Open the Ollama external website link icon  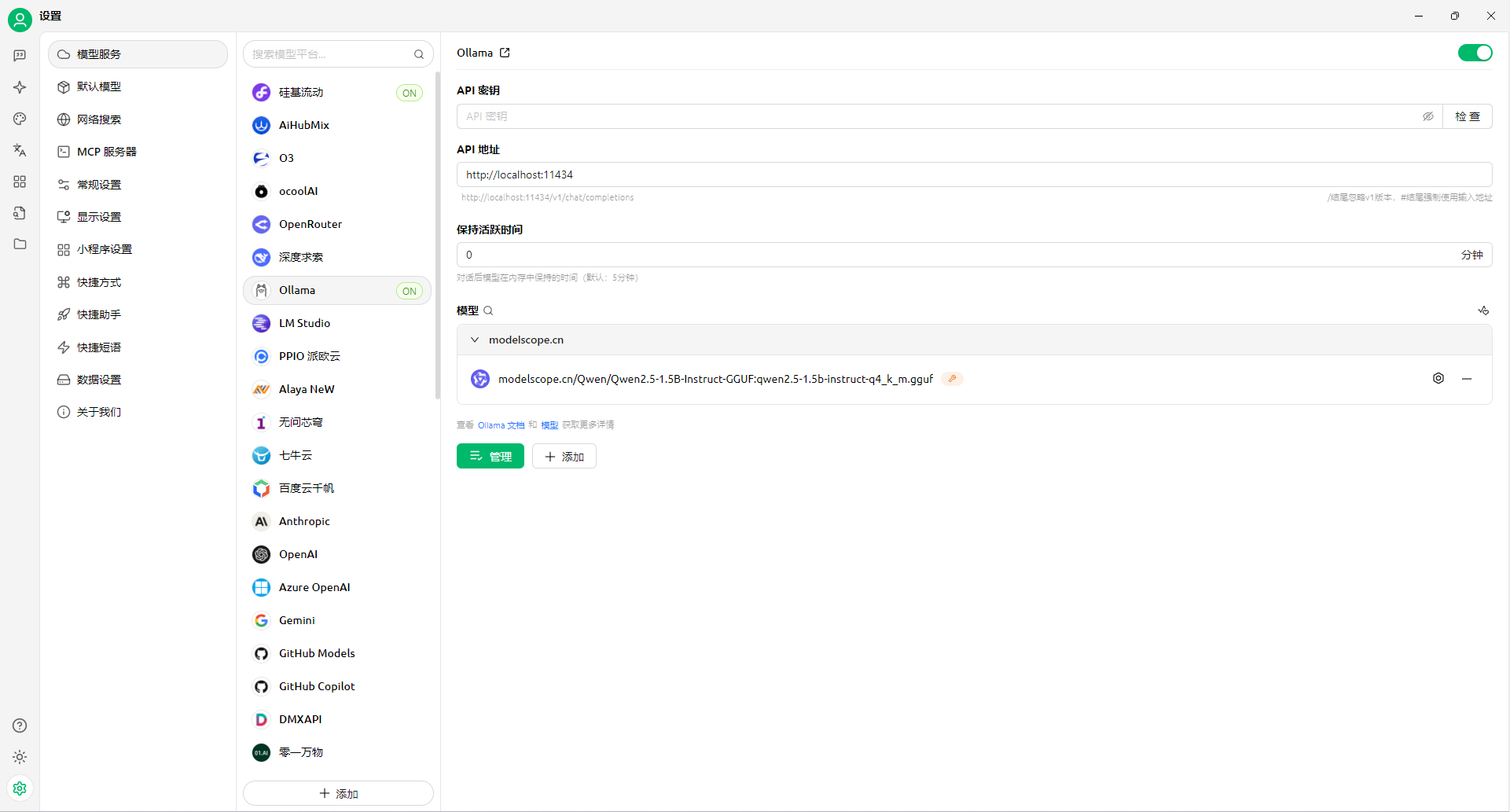505,53
